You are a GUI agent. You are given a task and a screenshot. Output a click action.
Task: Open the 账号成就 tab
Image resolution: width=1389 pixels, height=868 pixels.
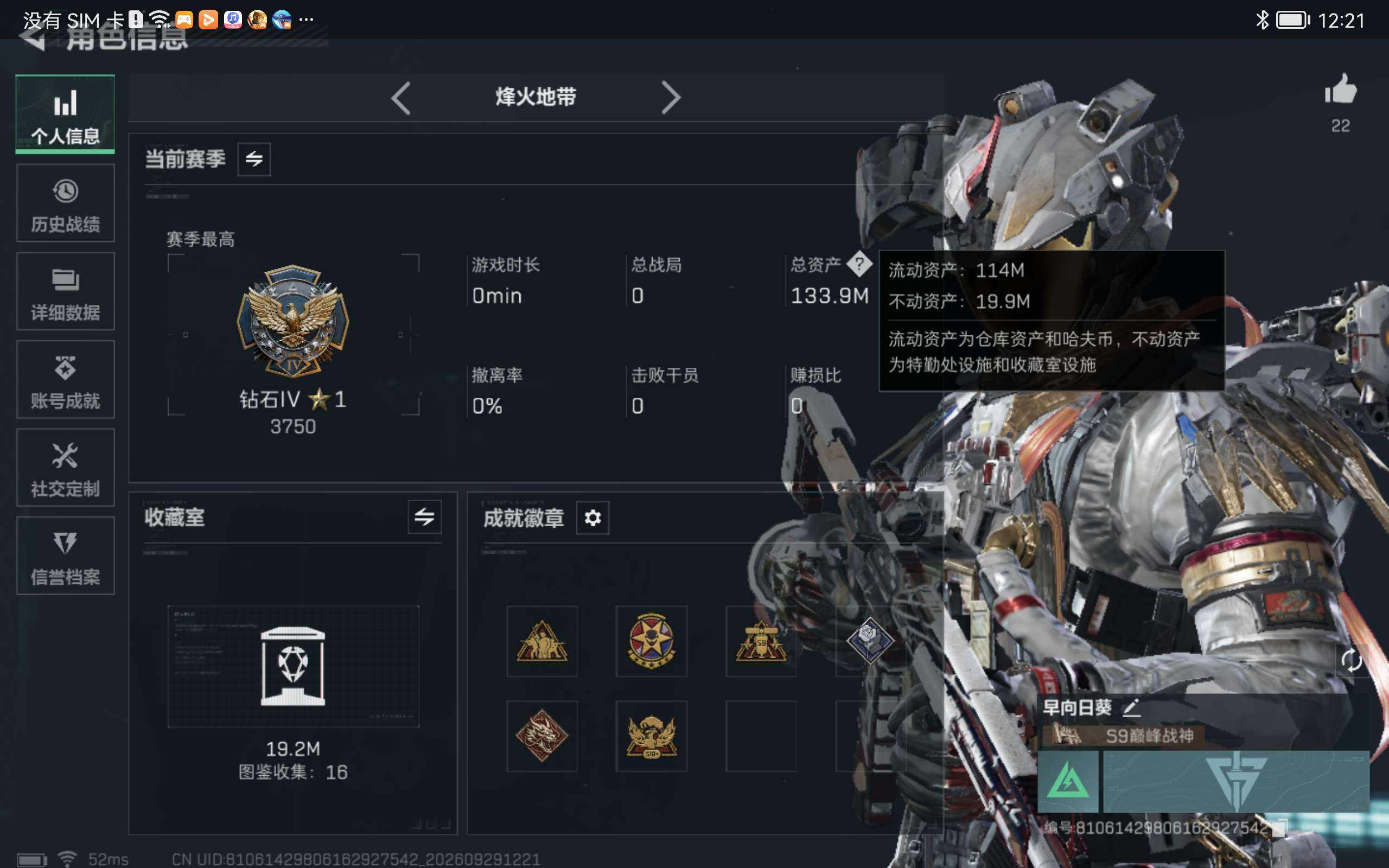(65, 379)
